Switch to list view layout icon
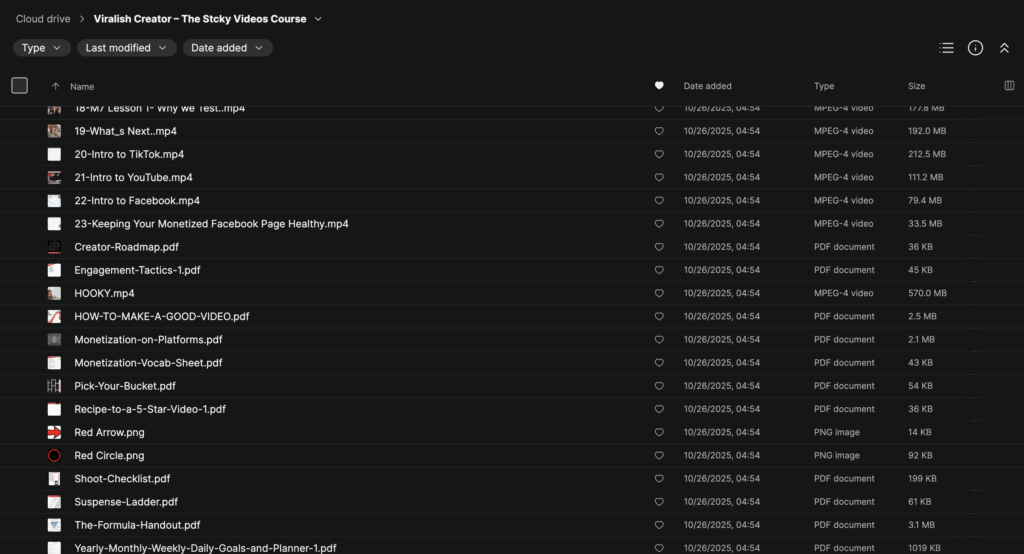Image resolution: width=1024 pixels, height=554 pixels. [x=946, y=48]
